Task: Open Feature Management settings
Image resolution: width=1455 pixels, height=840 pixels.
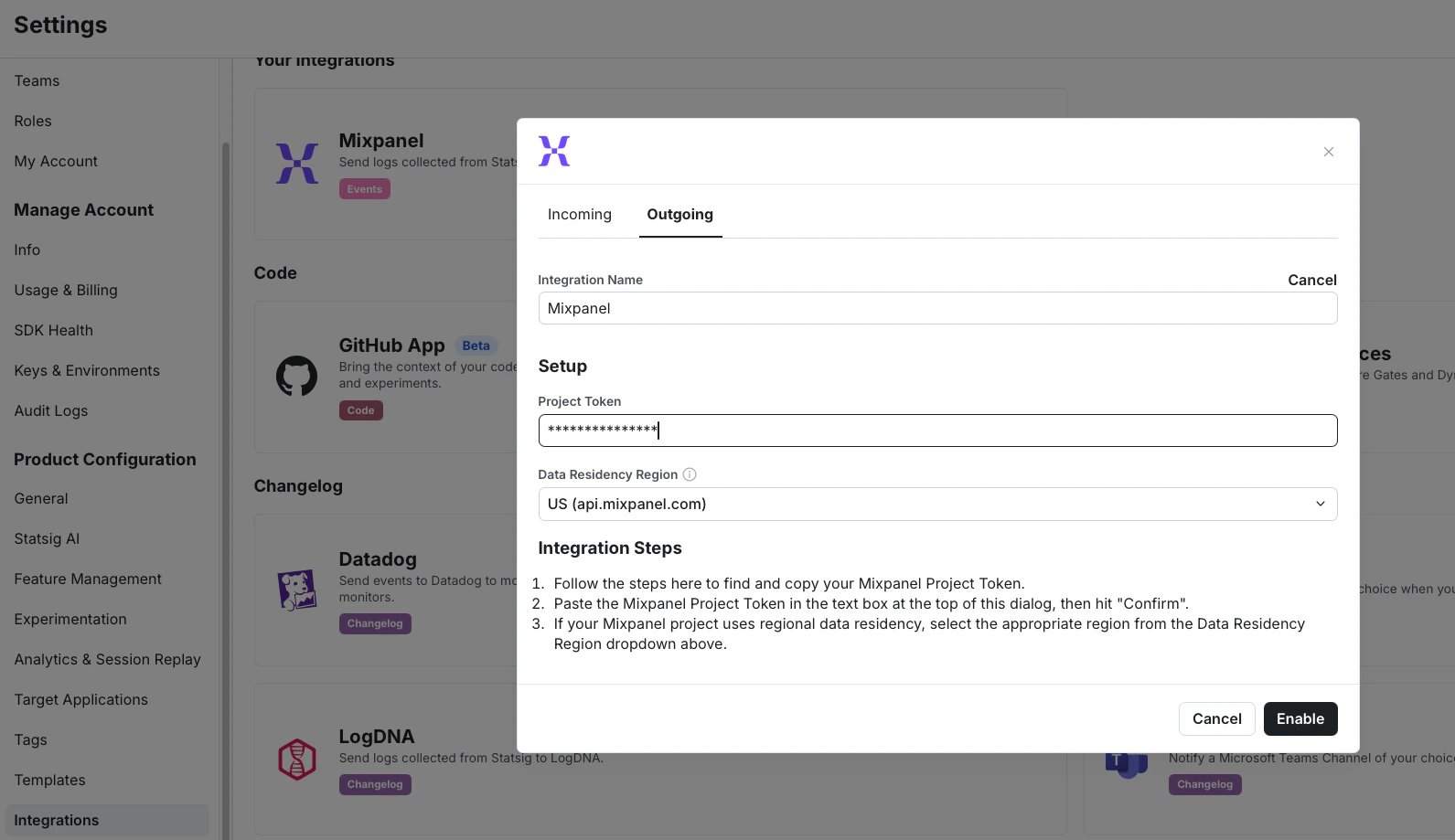Action: (x=88, y=579)
